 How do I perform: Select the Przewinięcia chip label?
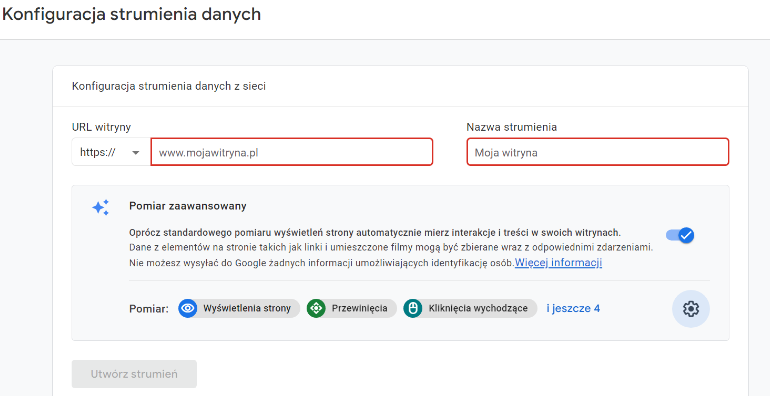[x=359, y=309]
